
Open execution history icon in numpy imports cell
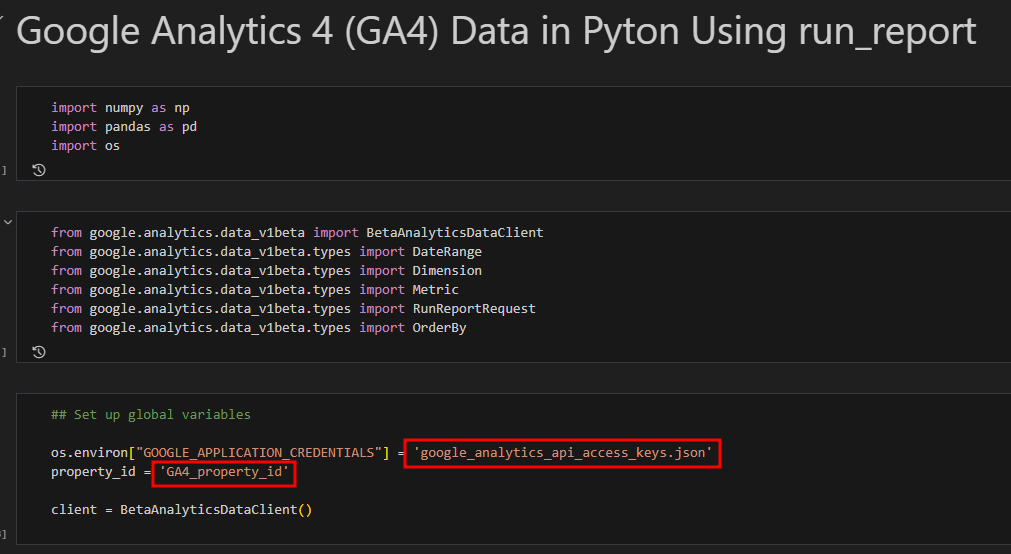[39, 170]
